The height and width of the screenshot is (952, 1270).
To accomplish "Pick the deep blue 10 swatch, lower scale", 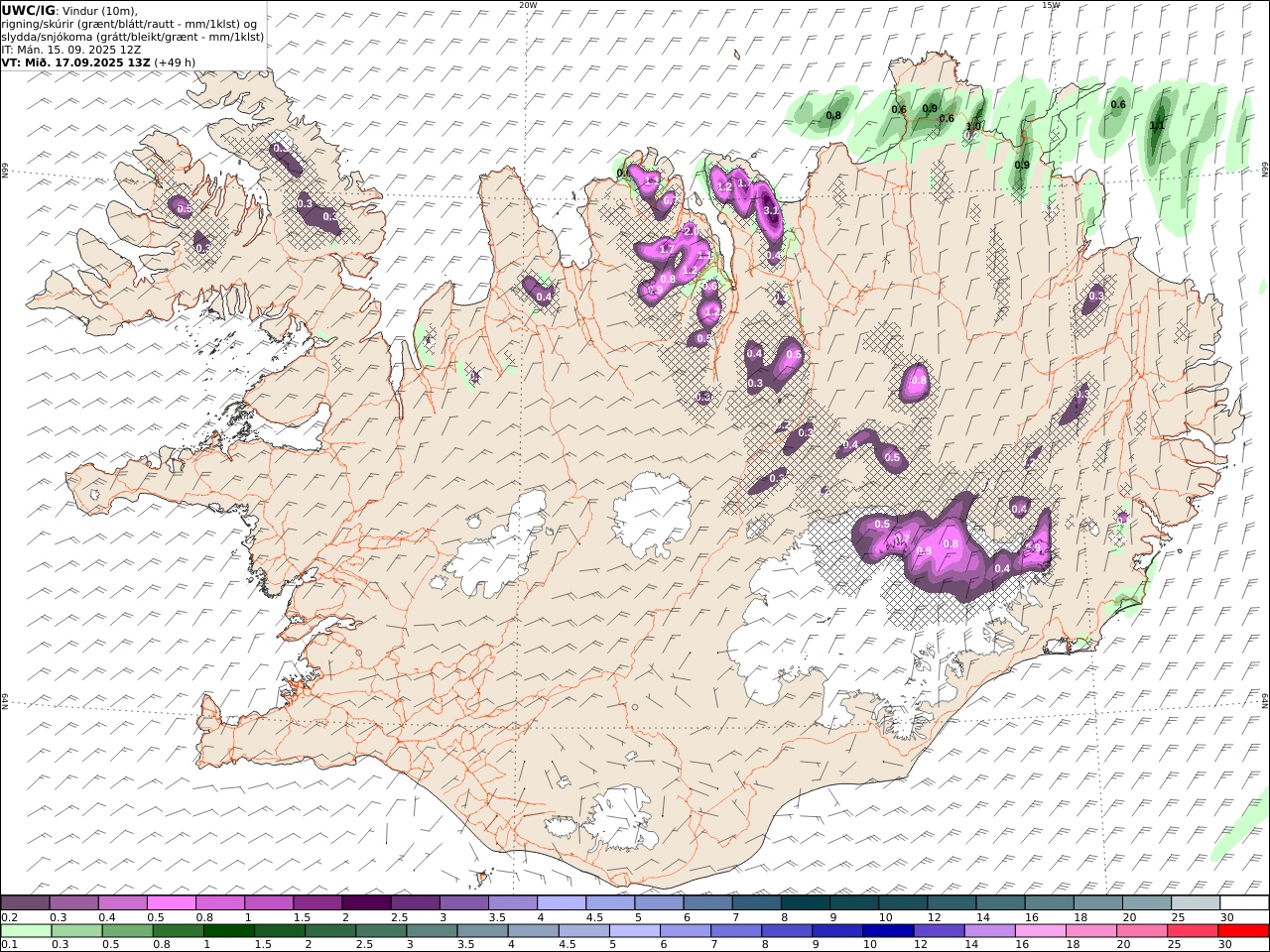I will tap(888, 930).
